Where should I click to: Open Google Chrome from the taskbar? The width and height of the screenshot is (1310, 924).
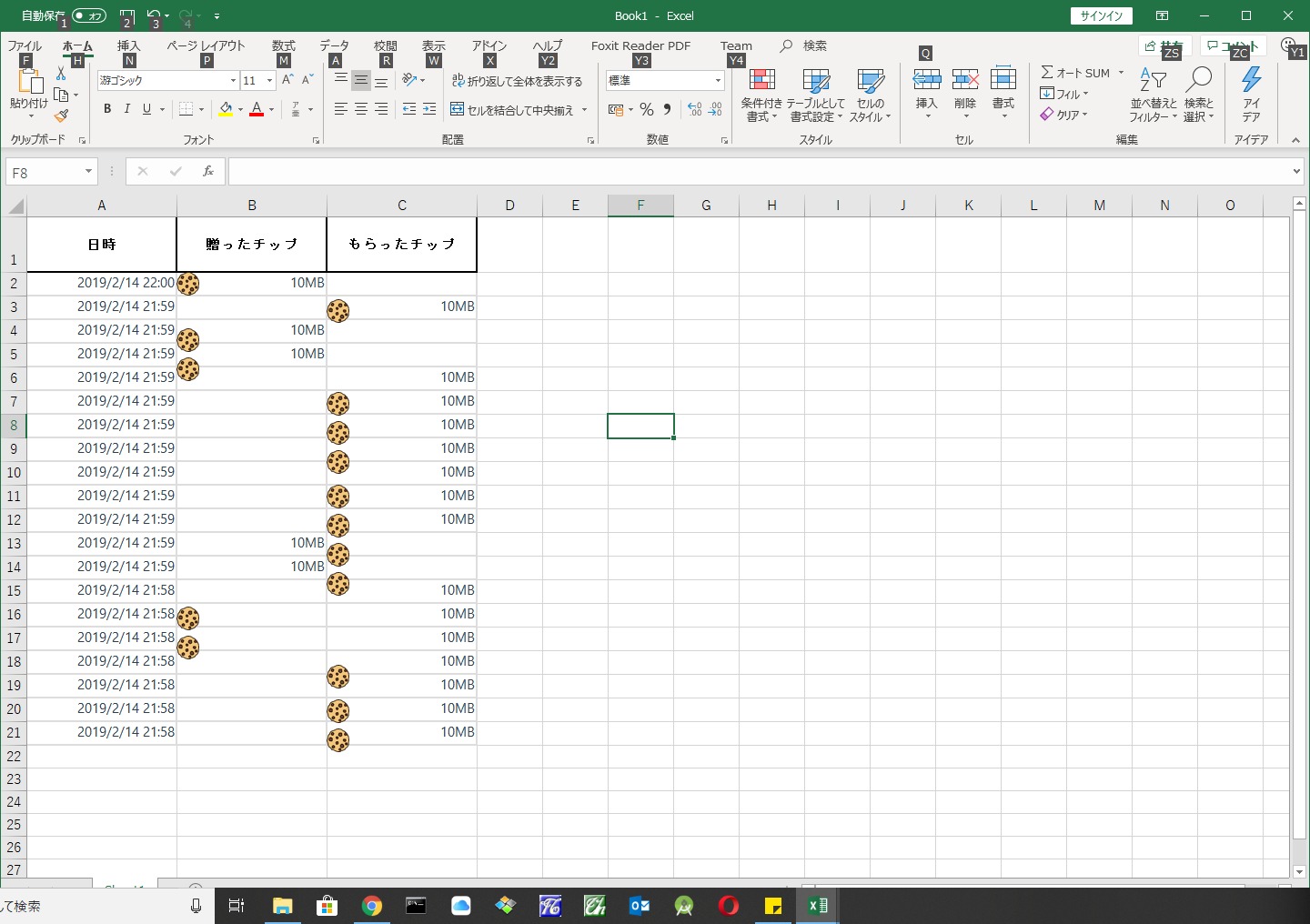371,906
